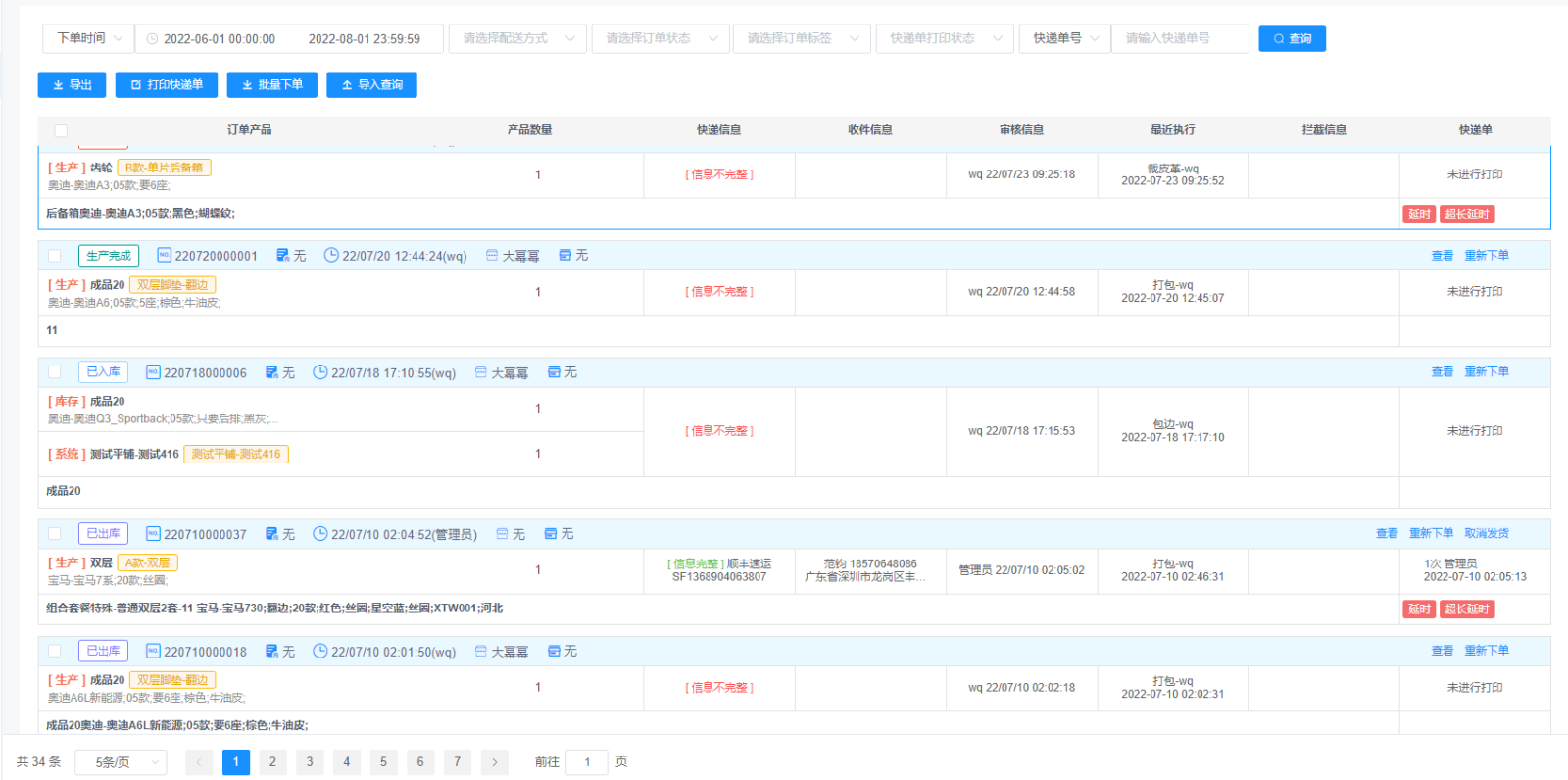Click the 超长延时 tag in order 220710000037

tap(1467, 609)
